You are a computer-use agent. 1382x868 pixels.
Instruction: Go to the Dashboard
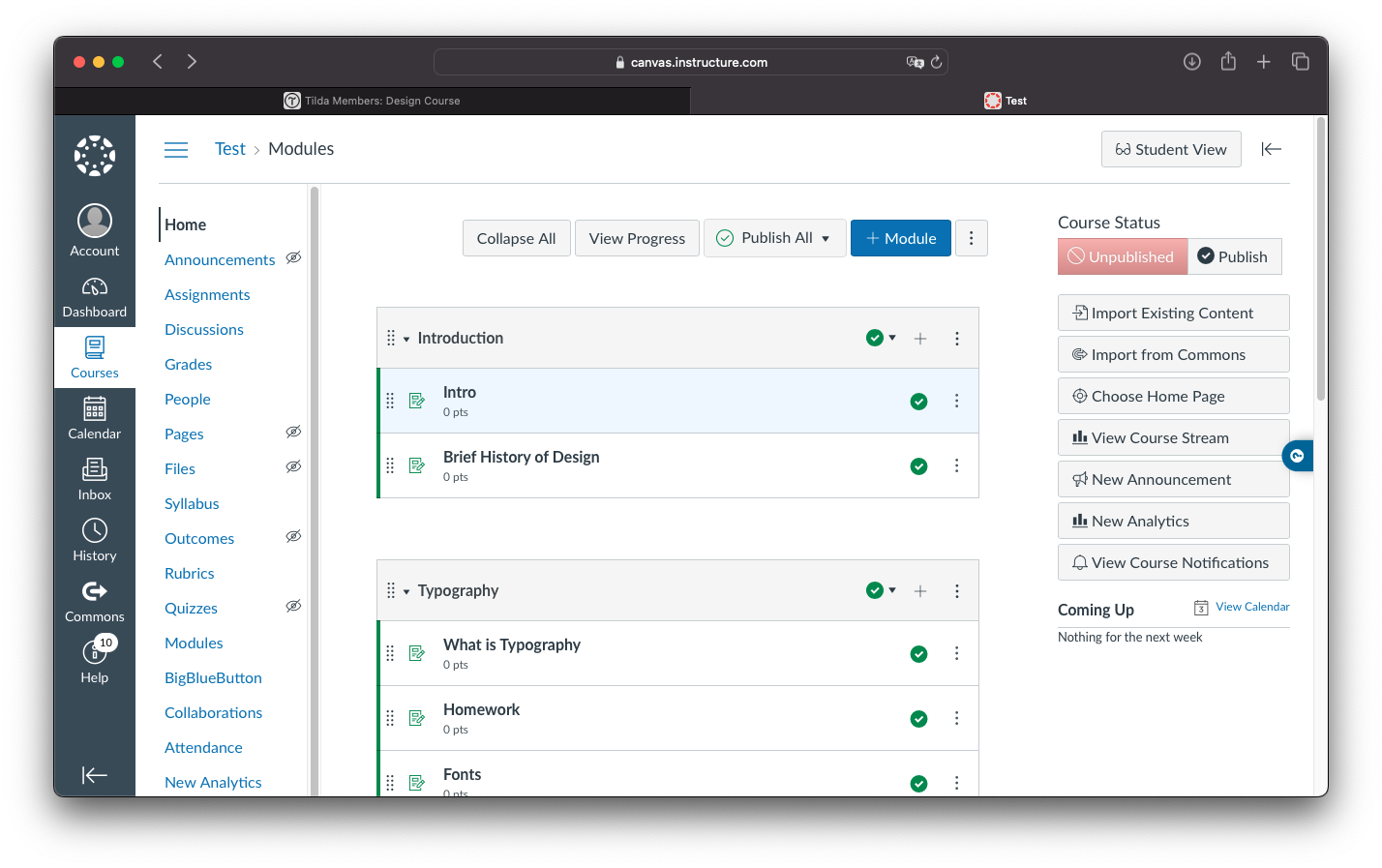[95, 297]
